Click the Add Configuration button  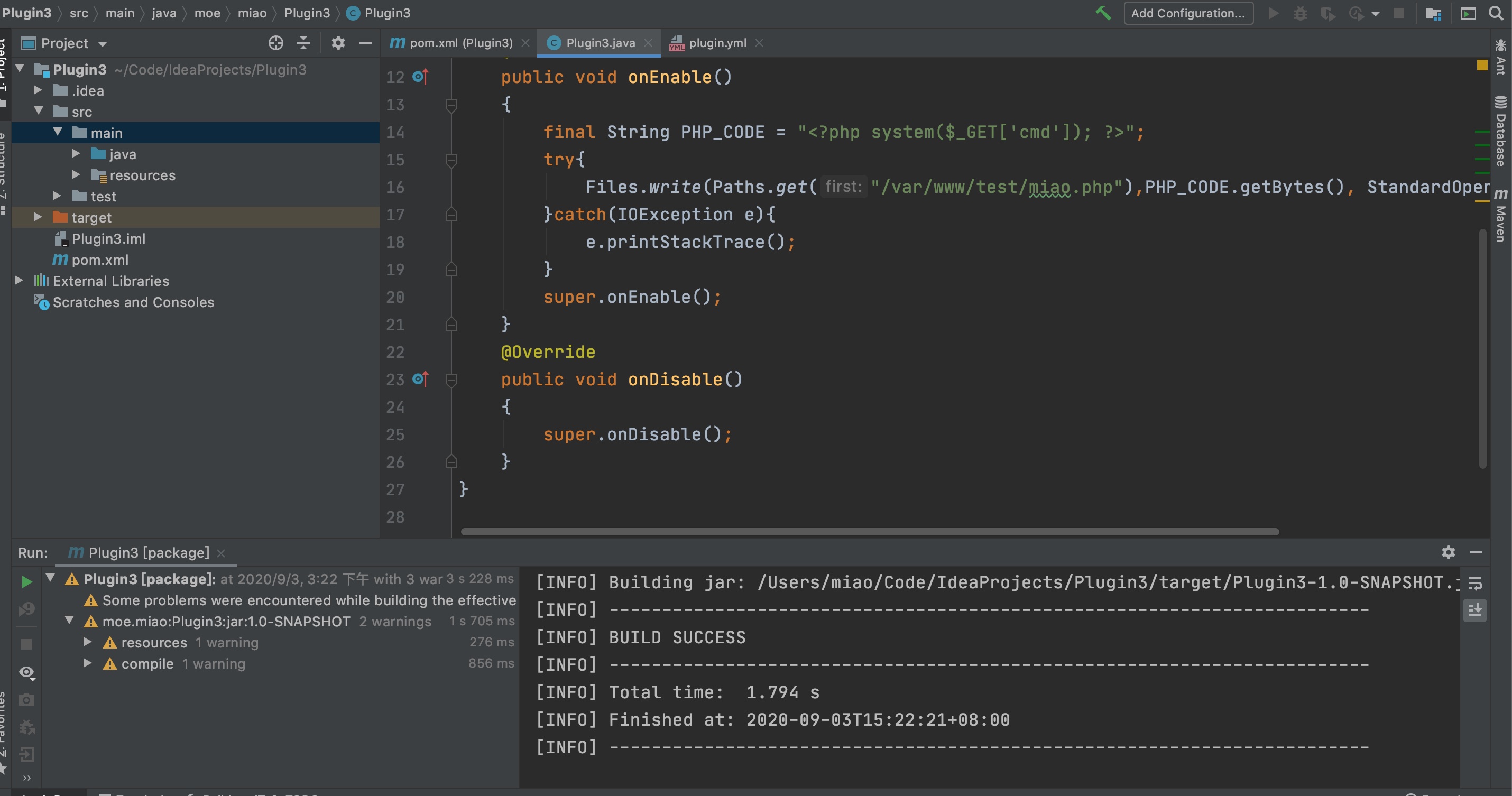coord(1188,13)
